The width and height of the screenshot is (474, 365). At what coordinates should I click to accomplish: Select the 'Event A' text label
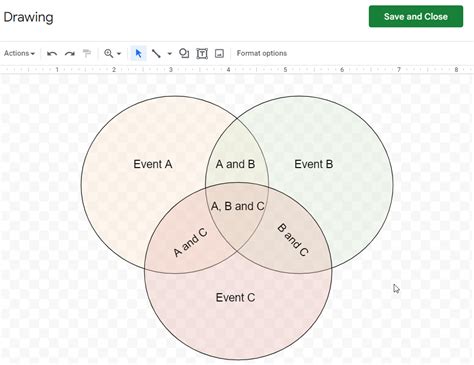[x=153, y=164]
